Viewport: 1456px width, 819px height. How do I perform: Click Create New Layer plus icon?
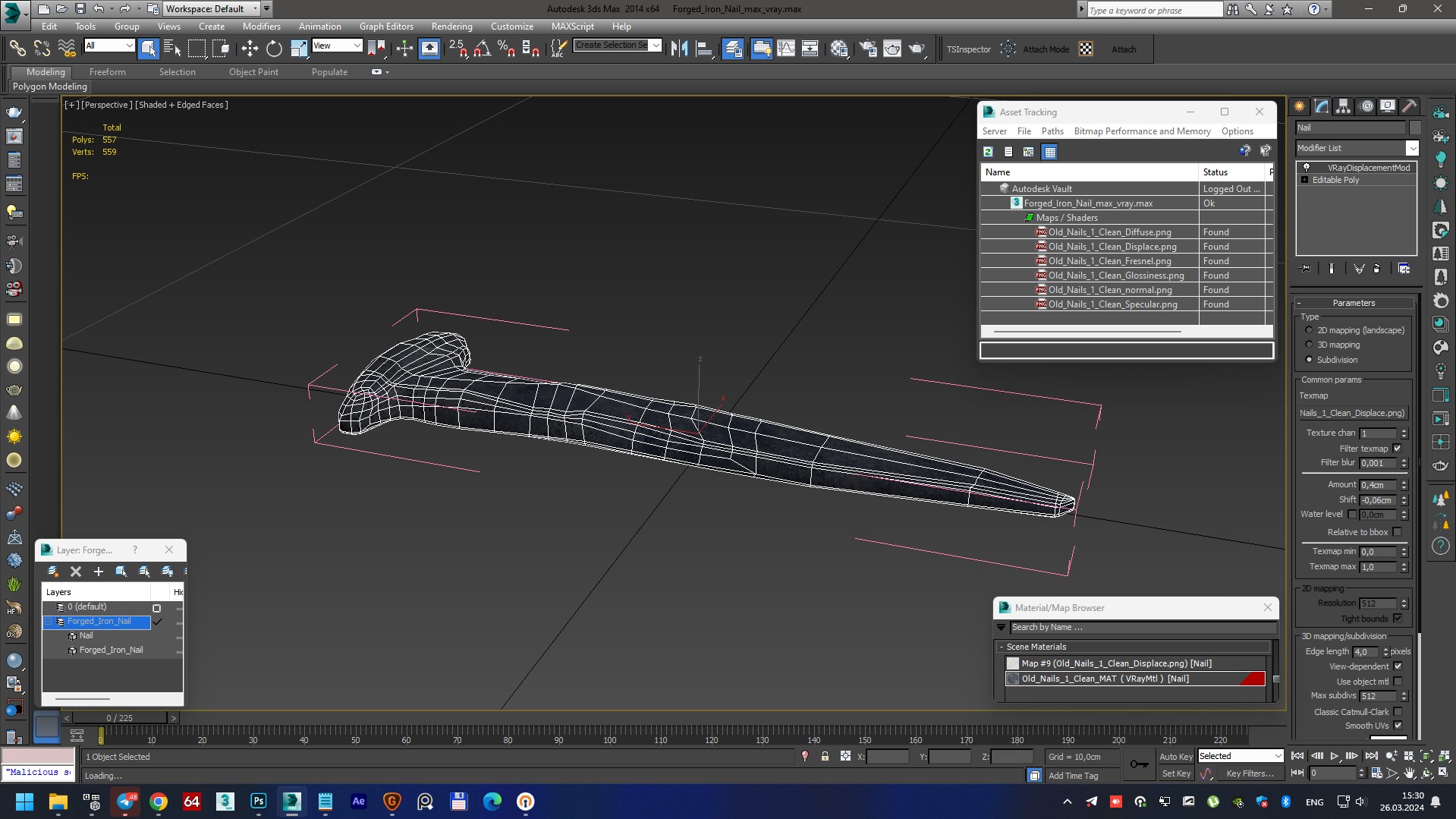click(98, 572)
